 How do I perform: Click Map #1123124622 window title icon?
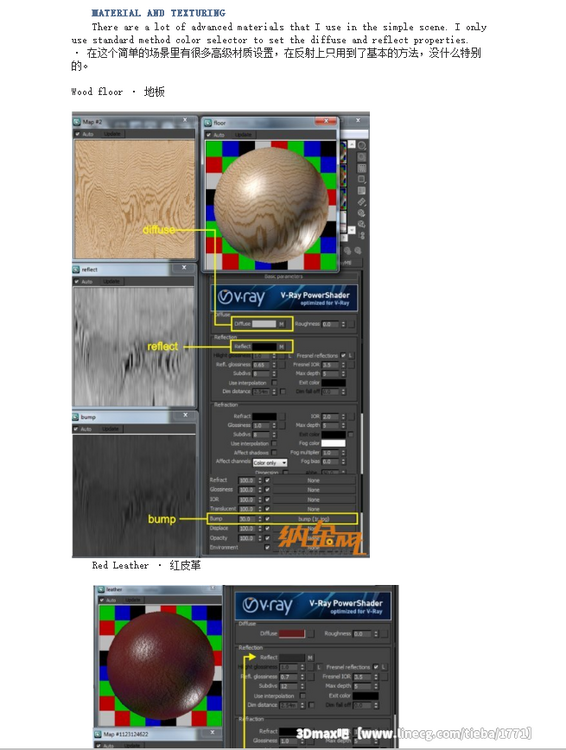pyautogui.click(x=98, y=734)
